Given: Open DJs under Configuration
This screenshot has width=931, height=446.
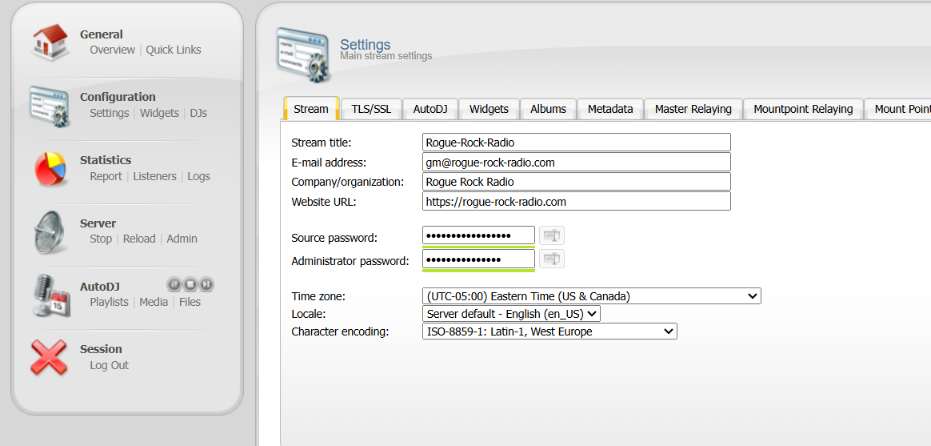Looking at the screenshot, I should coord(198,113).
